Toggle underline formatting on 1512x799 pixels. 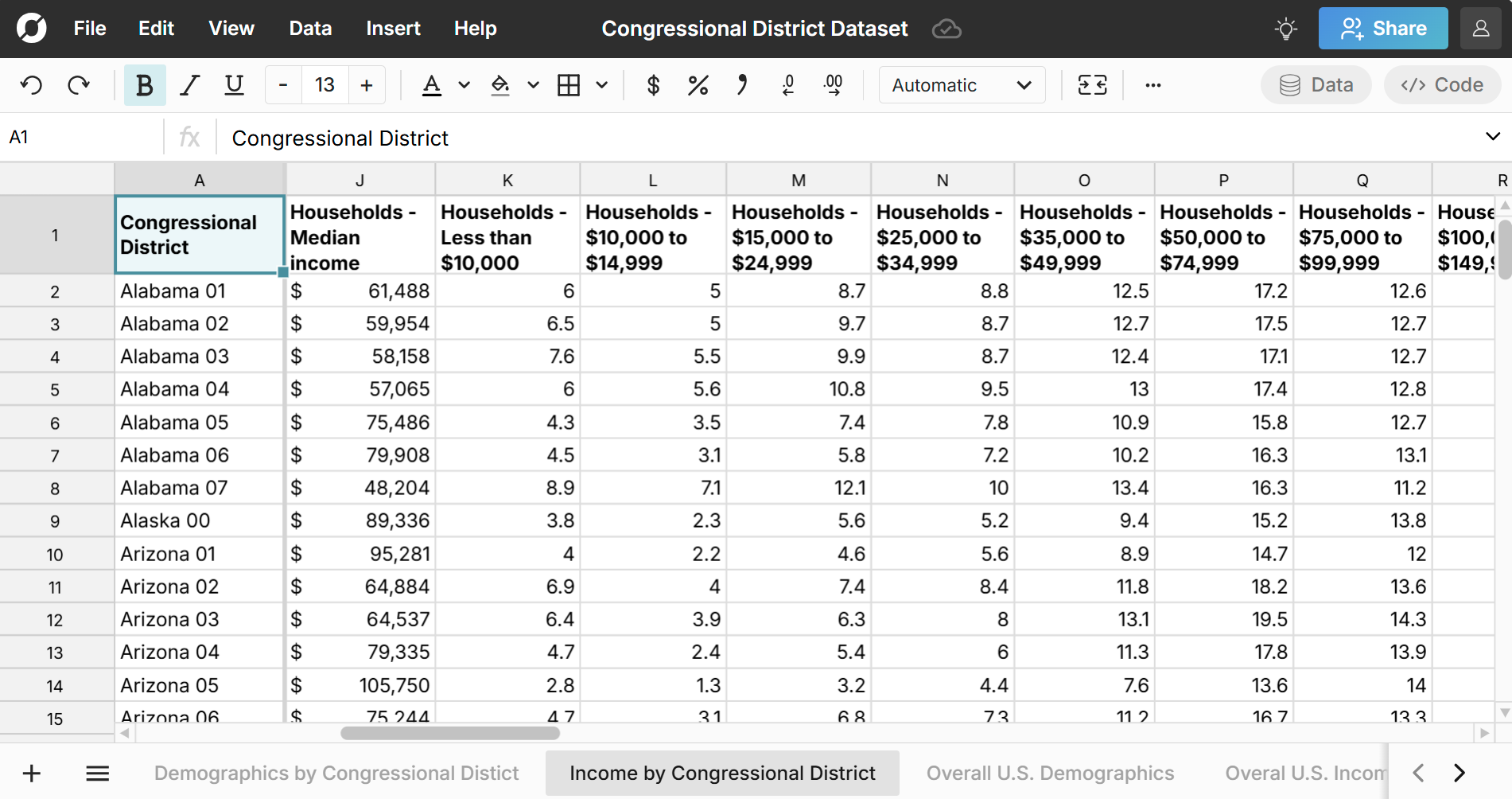pyautogui.click(x=233, y=85)
